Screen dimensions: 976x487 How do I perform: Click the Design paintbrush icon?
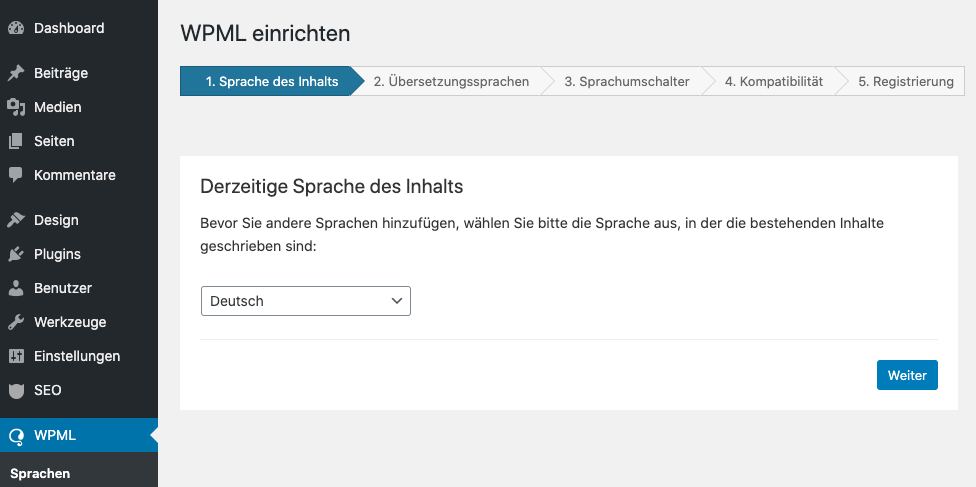pos(16,220)
